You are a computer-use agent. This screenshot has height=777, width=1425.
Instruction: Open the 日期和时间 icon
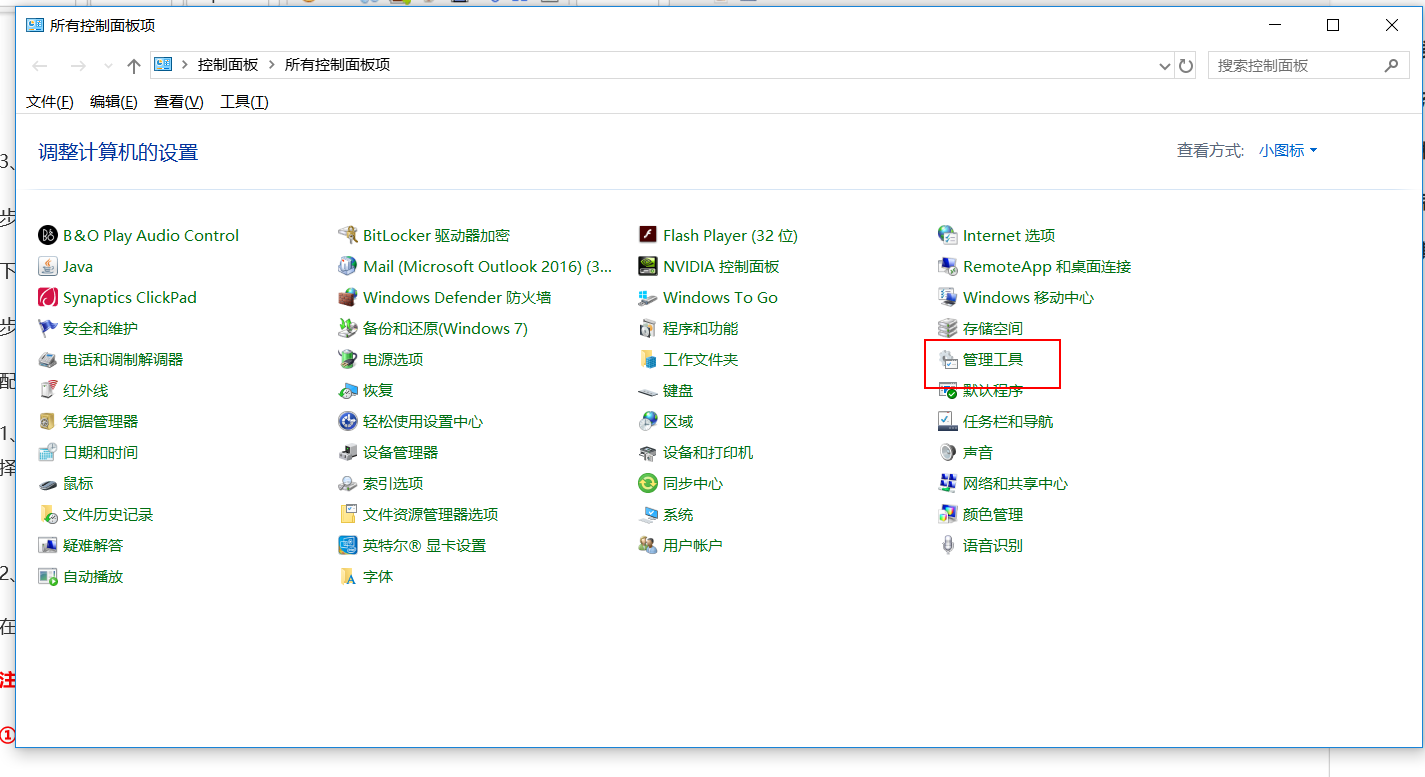[x=47, y=453]
